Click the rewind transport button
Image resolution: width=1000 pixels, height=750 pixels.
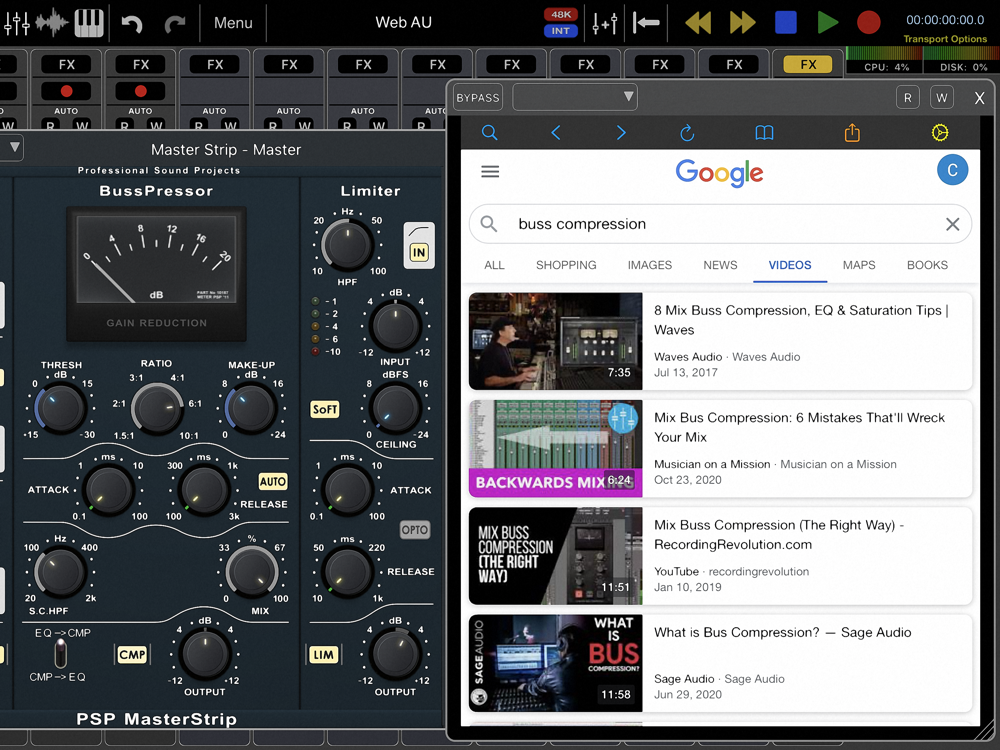698,23
